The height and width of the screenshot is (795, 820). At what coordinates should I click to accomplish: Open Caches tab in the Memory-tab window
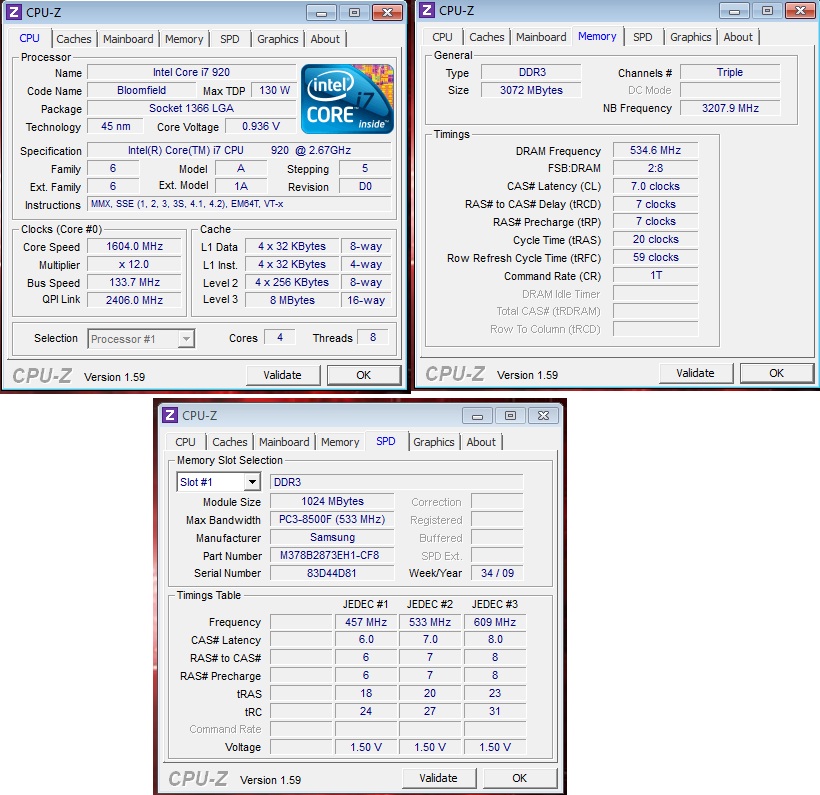tap(487, 37)
